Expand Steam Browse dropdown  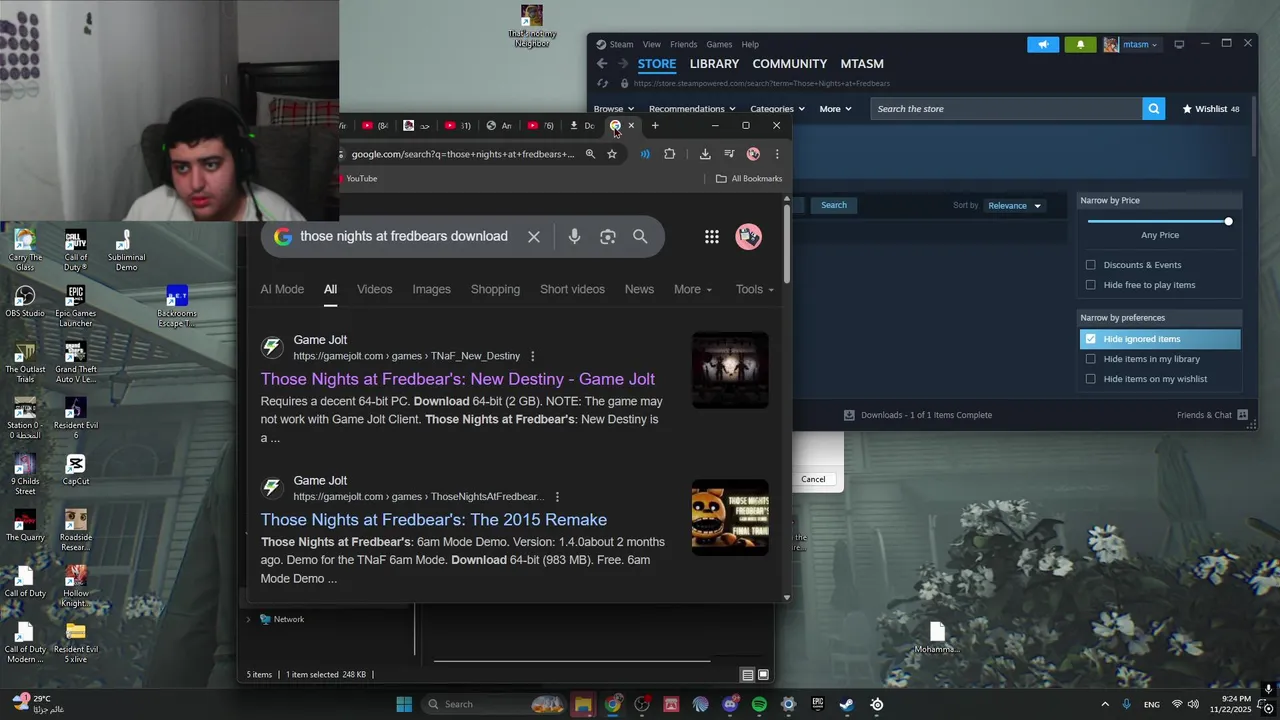[x=613, y=109]
